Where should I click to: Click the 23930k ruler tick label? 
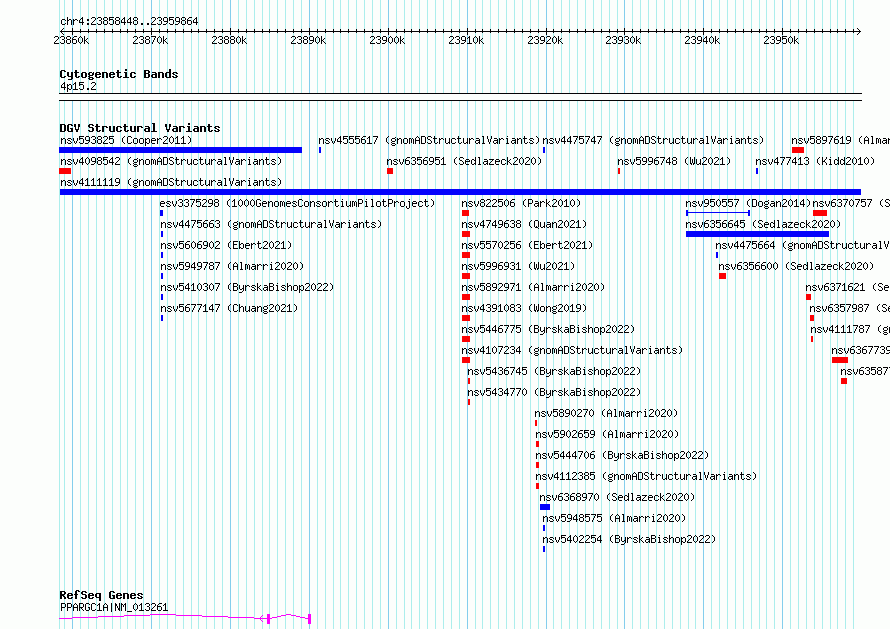point(623,40)
